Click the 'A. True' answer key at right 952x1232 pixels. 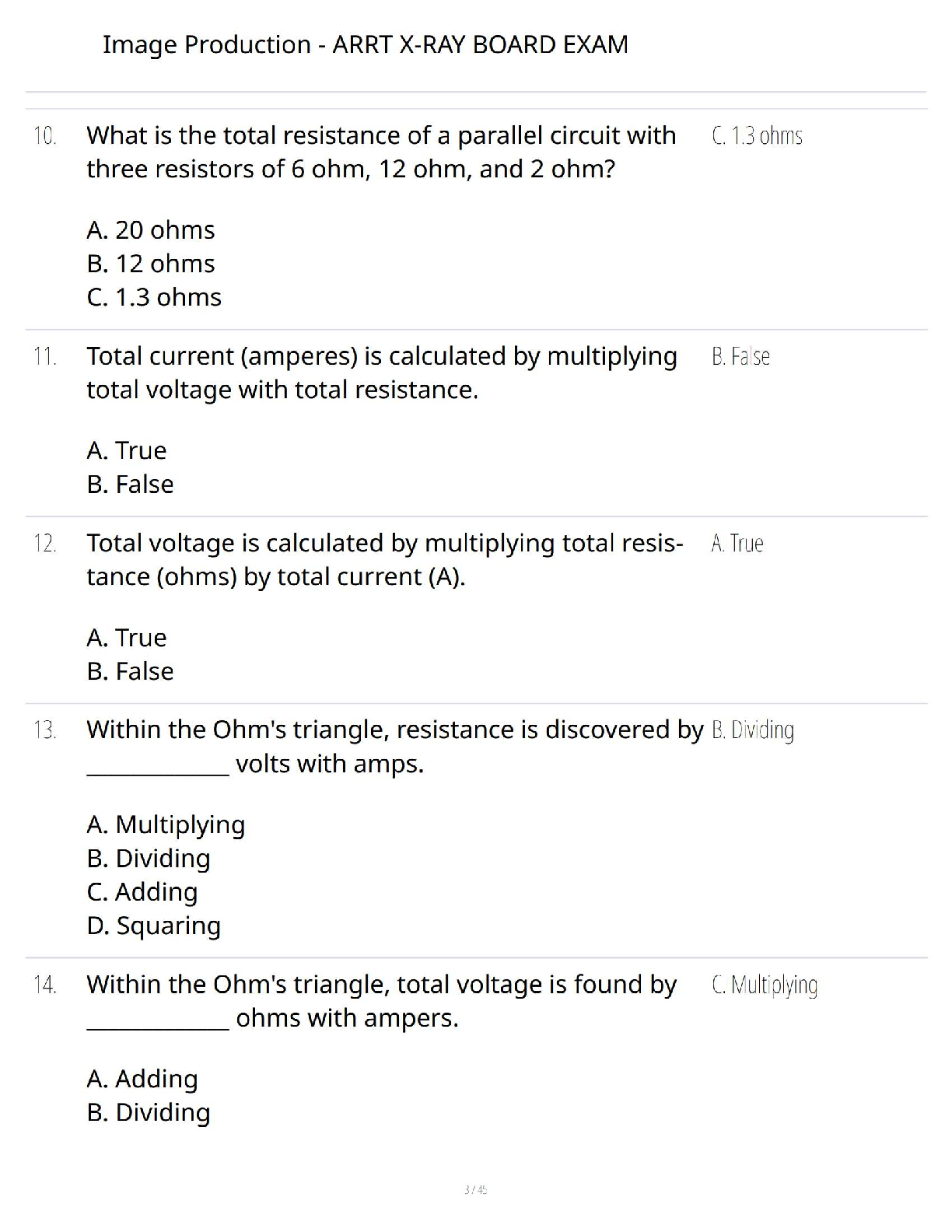tap(737, 543)
